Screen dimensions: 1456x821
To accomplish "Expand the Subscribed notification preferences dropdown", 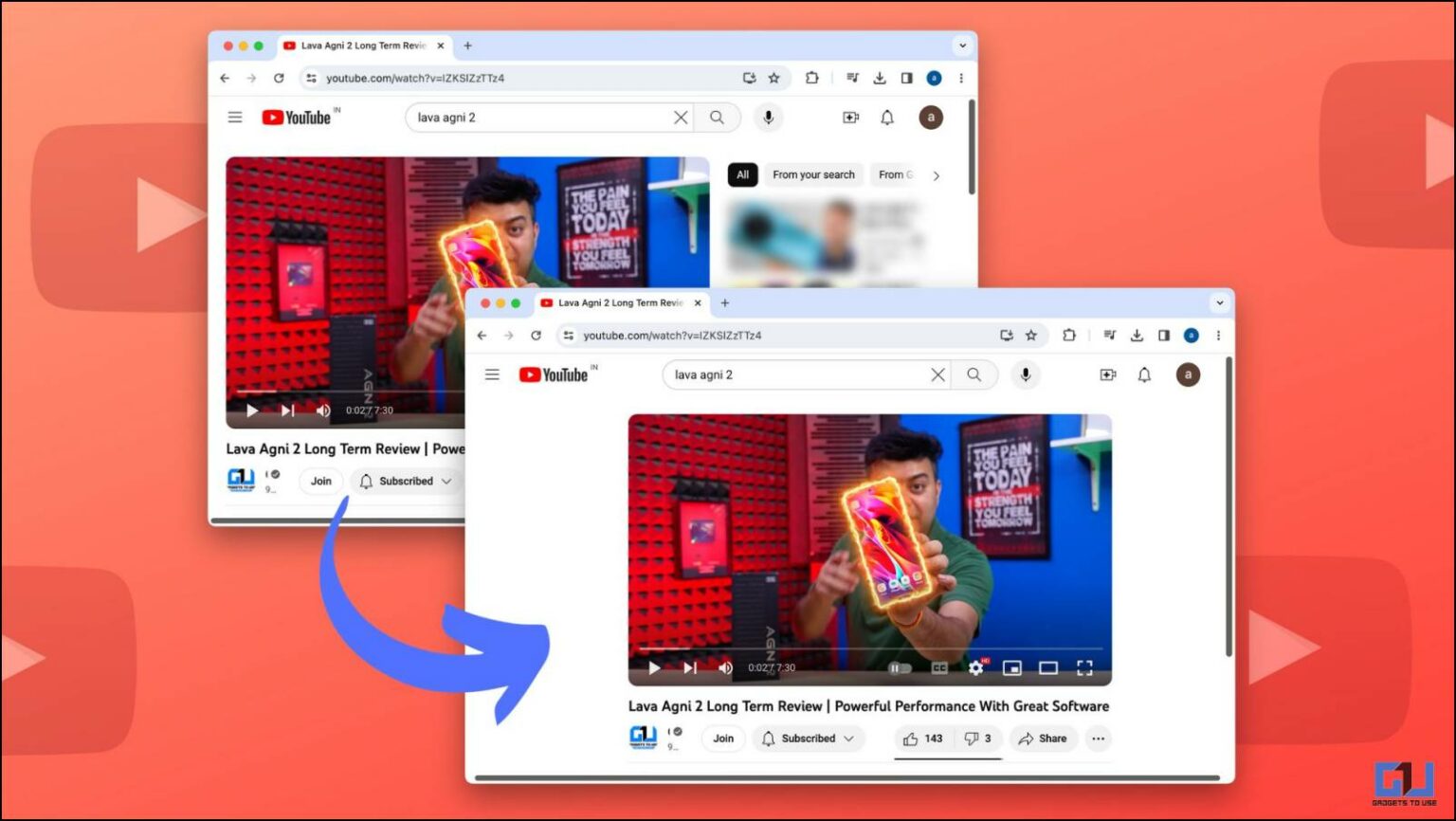I will (x=850, y=739).
